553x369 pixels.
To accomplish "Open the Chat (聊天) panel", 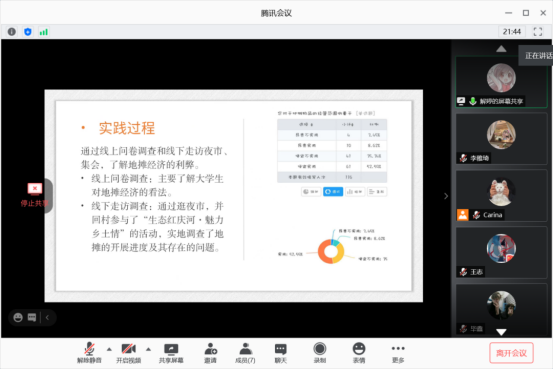I will click(x=281, y=353).
